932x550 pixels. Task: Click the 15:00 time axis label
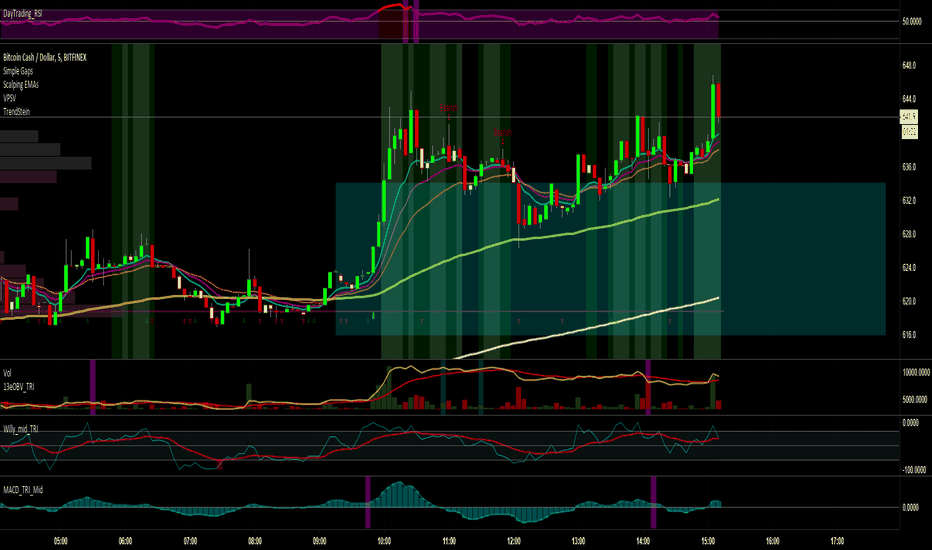click(707, 541)
